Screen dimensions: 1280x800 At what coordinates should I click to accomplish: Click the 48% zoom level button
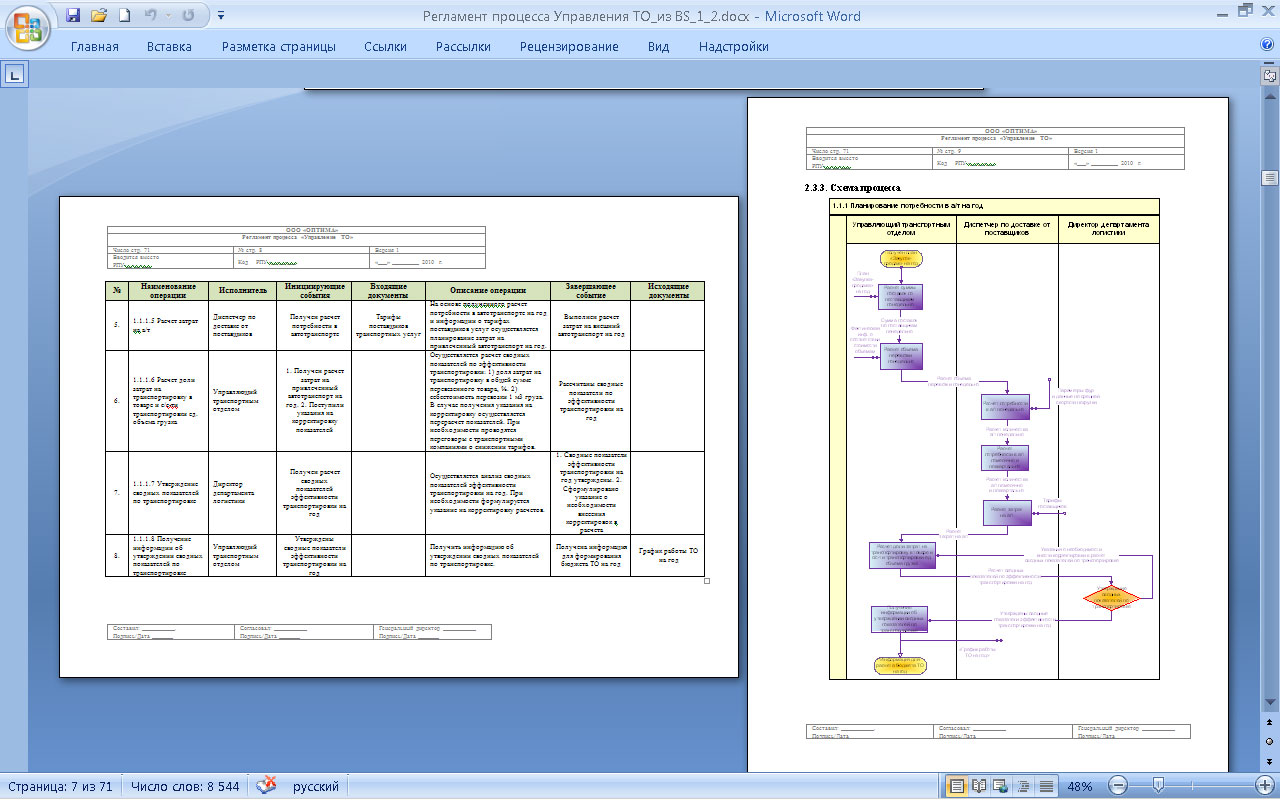pyautogui.click(x=1079, y=786)
